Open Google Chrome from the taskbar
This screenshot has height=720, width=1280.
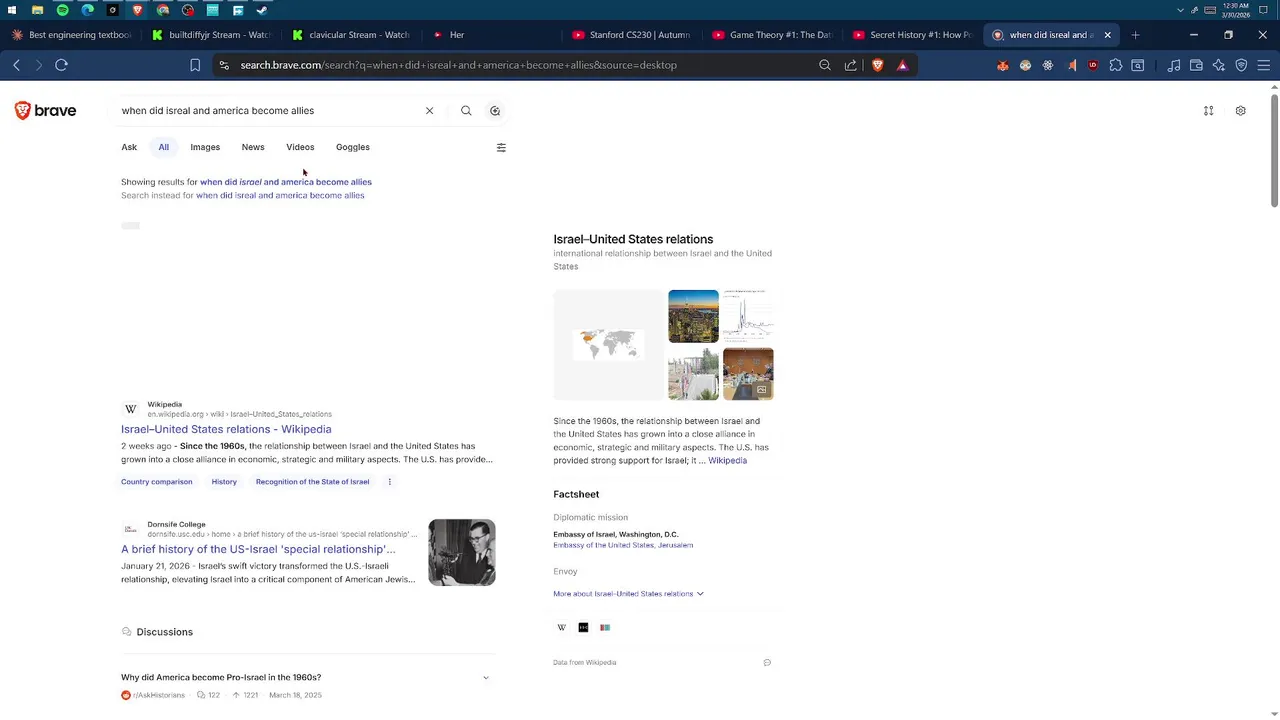[163, 10]
